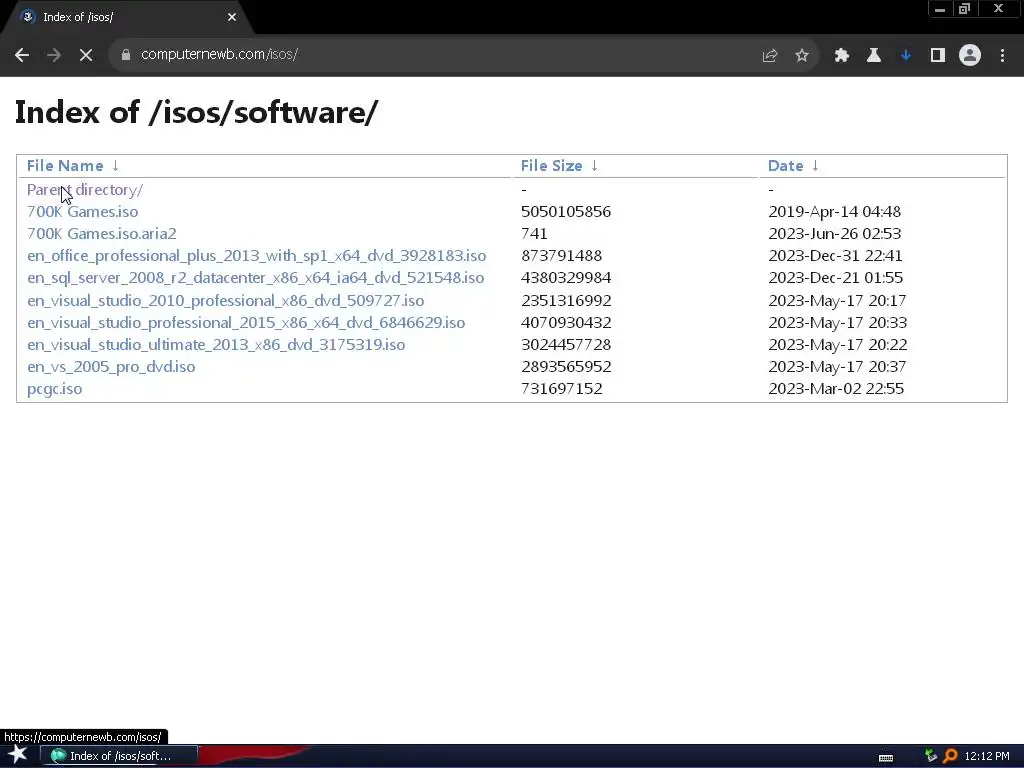Sort by File Name column header
Screen dimensions: 1024x768
tap(65, 166)
